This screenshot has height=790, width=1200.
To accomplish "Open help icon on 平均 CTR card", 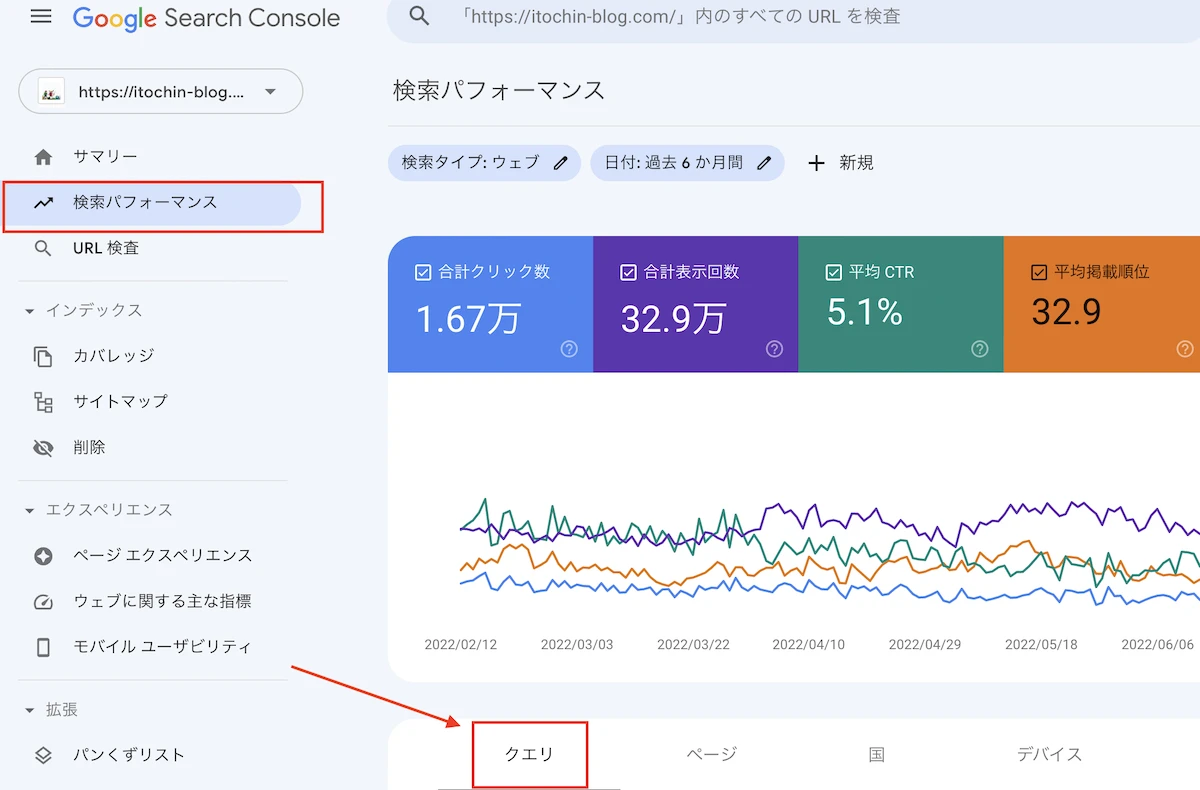I will coord(980,349).
